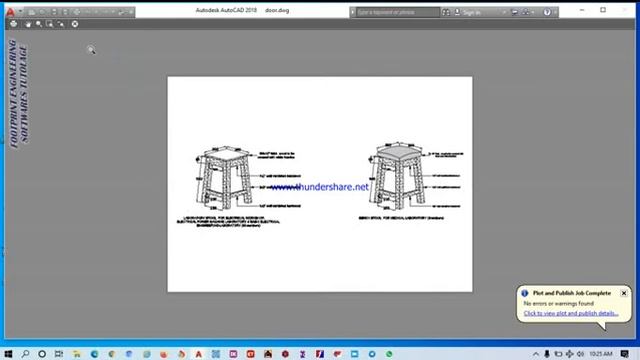Close the plot preview window
Viewport: 640px width, 360px height.
[75, 24]
